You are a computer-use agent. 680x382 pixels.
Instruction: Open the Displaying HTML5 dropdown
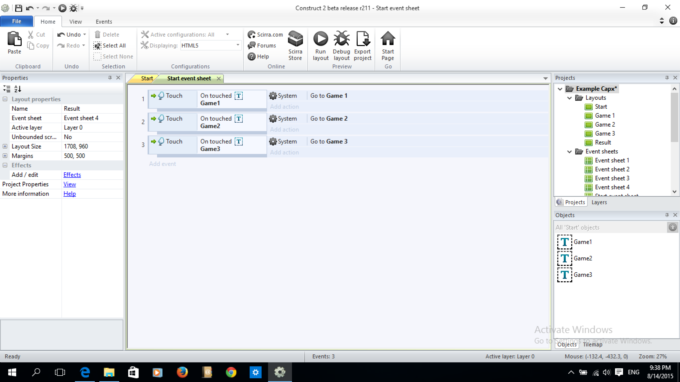[210, 46]
